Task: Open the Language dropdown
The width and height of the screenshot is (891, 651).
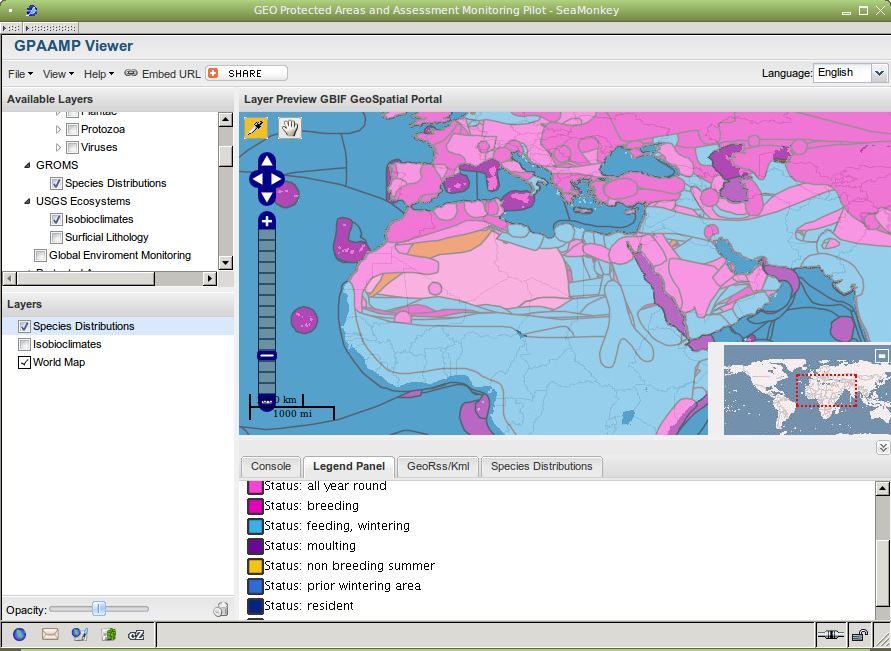Action: (879, 73)
